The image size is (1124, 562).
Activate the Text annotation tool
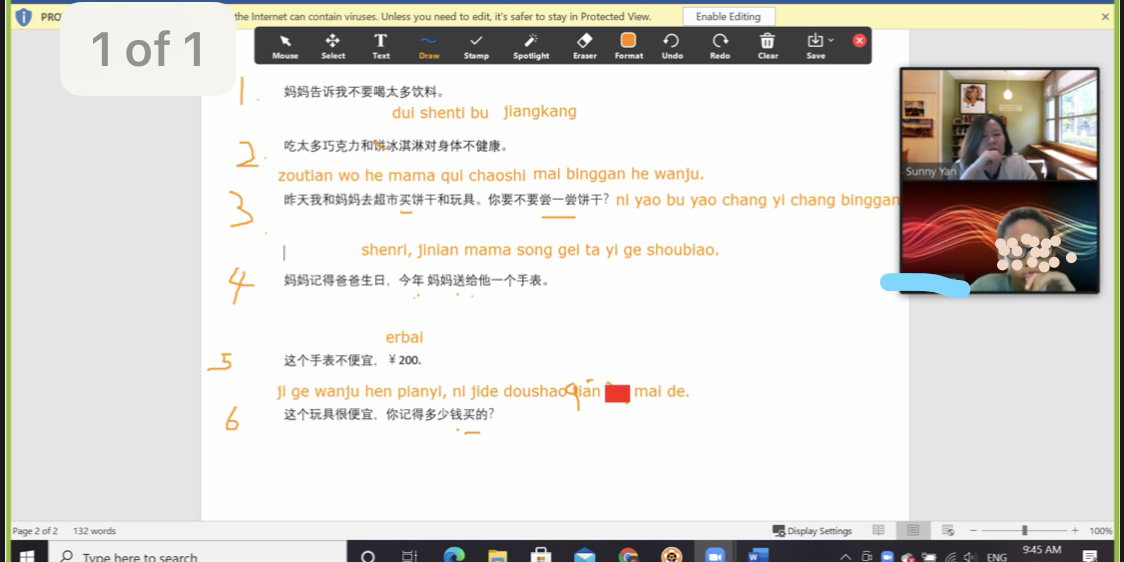(x=381, y=45)
